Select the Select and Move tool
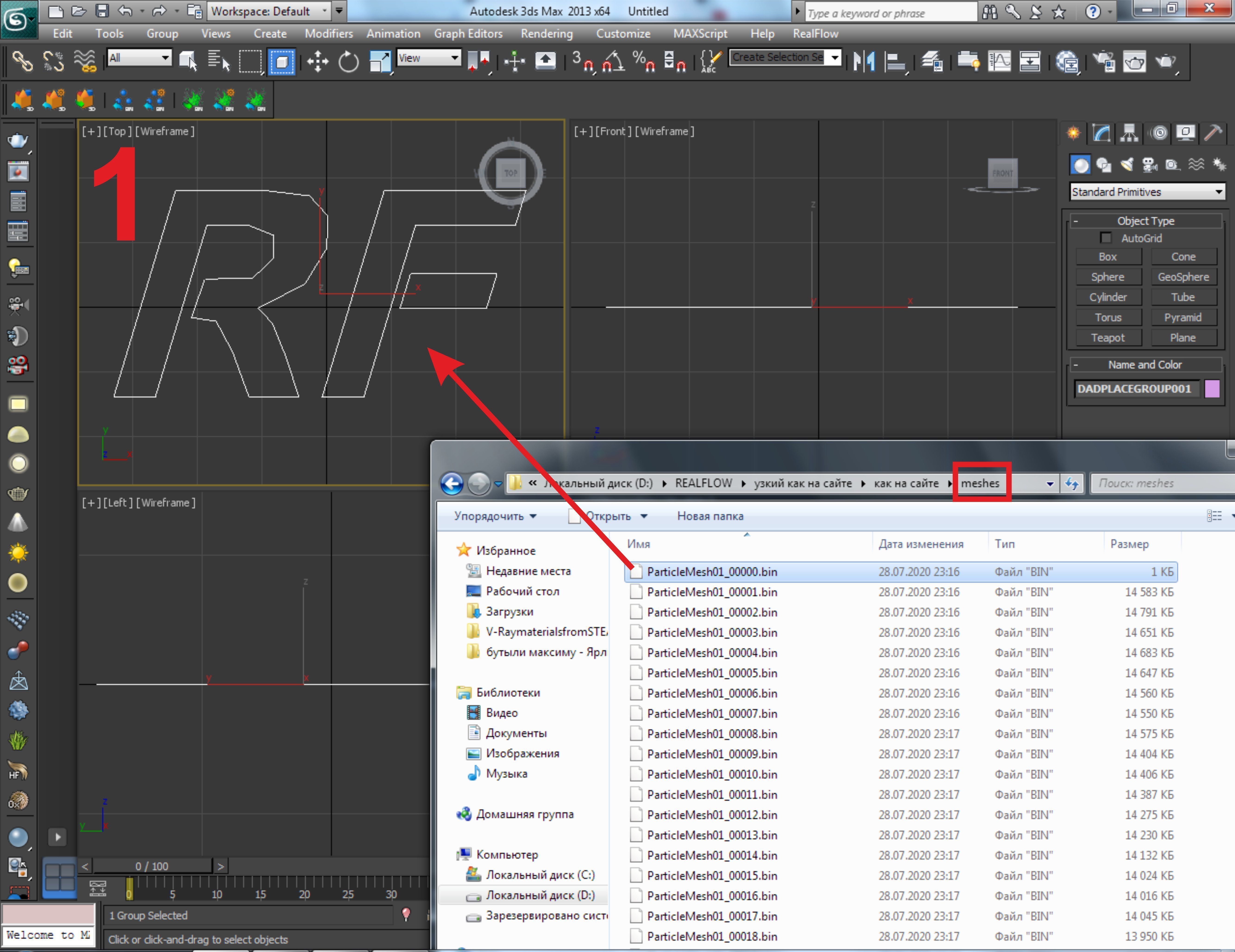 pos(318,61)
